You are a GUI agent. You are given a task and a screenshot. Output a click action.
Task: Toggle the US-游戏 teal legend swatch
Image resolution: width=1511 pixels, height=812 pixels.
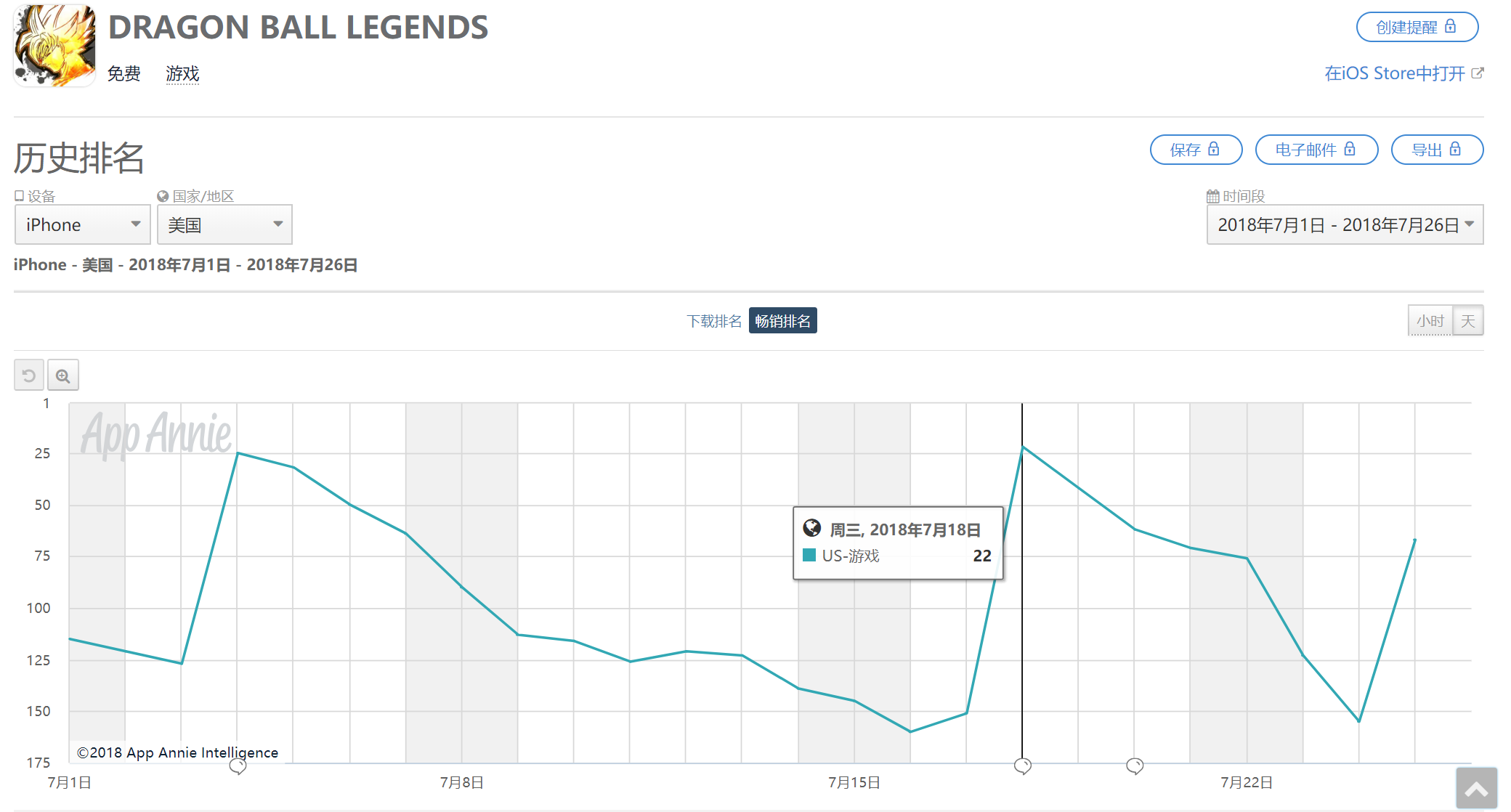click(809, 556)
